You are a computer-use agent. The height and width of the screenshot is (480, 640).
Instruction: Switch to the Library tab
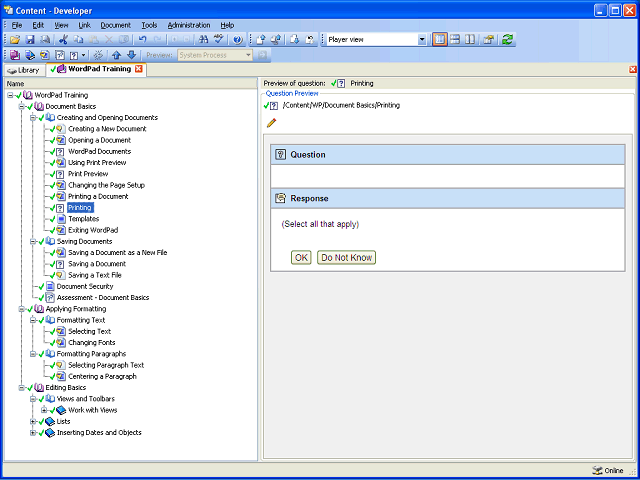[x=24, y=70]
